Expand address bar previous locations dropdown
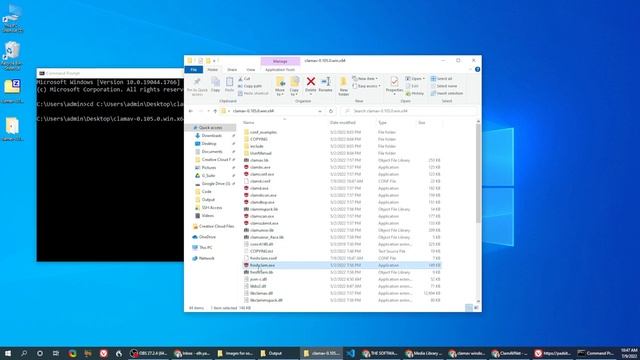This screenshot has height=360, width=640. coord(320,111)
